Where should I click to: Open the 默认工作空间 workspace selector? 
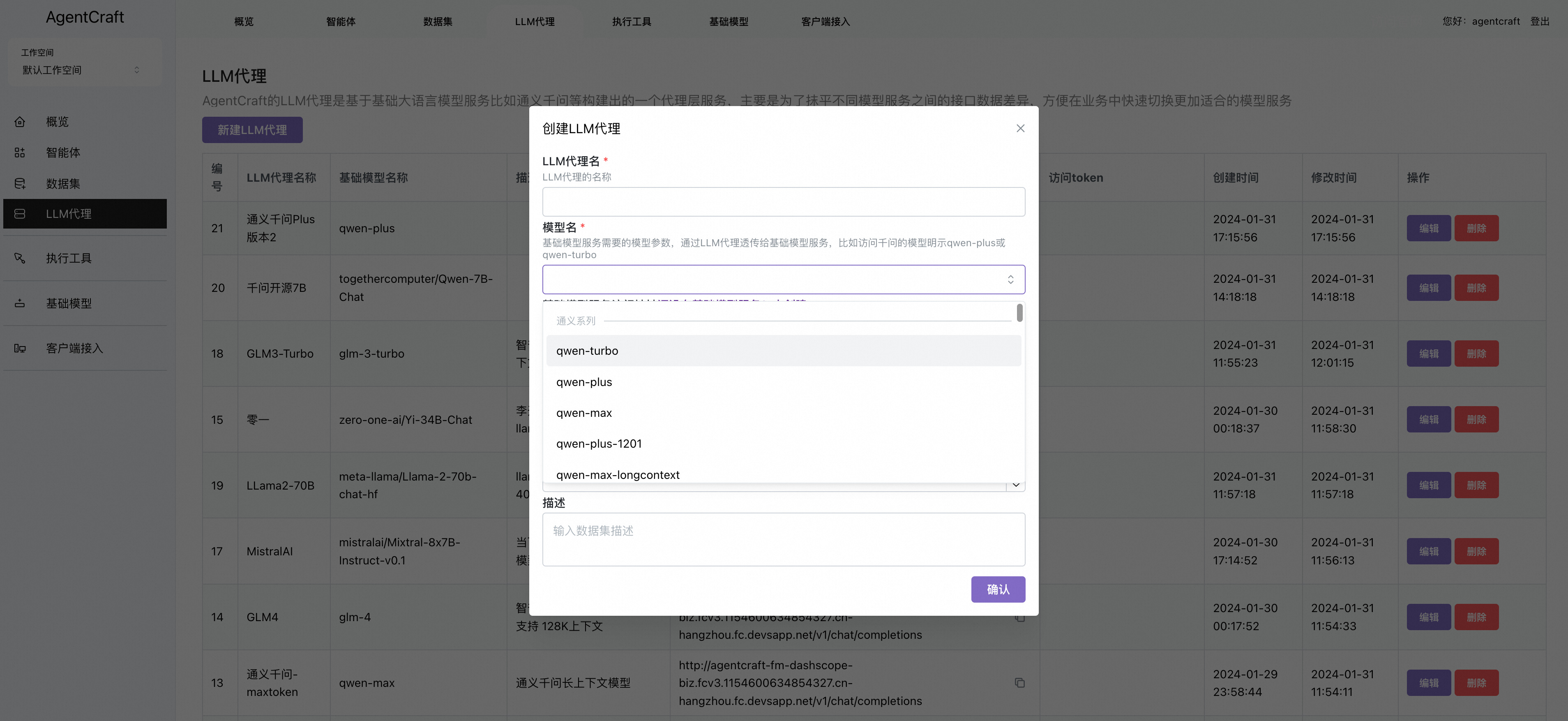click(x=83, y=70)
